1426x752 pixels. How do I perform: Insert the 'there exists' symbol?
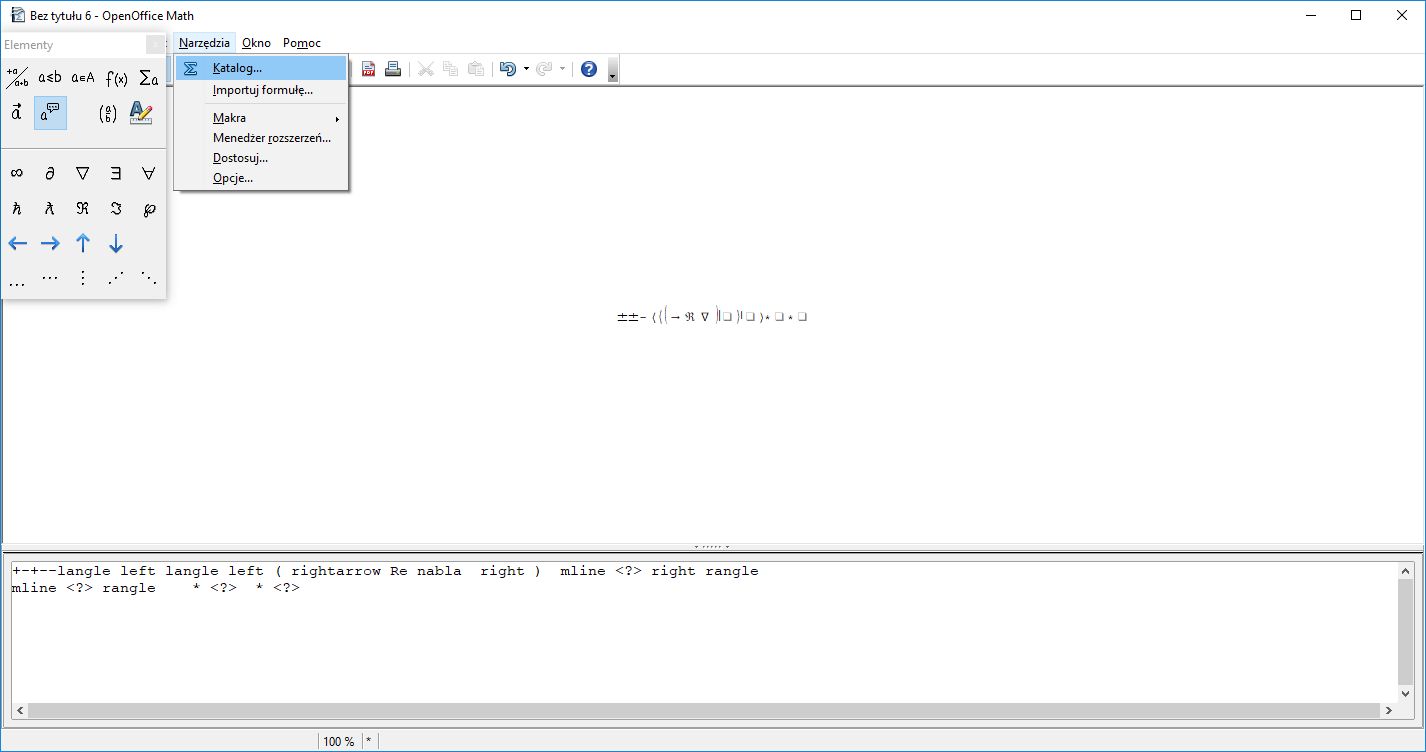click(x=116, y=173)
